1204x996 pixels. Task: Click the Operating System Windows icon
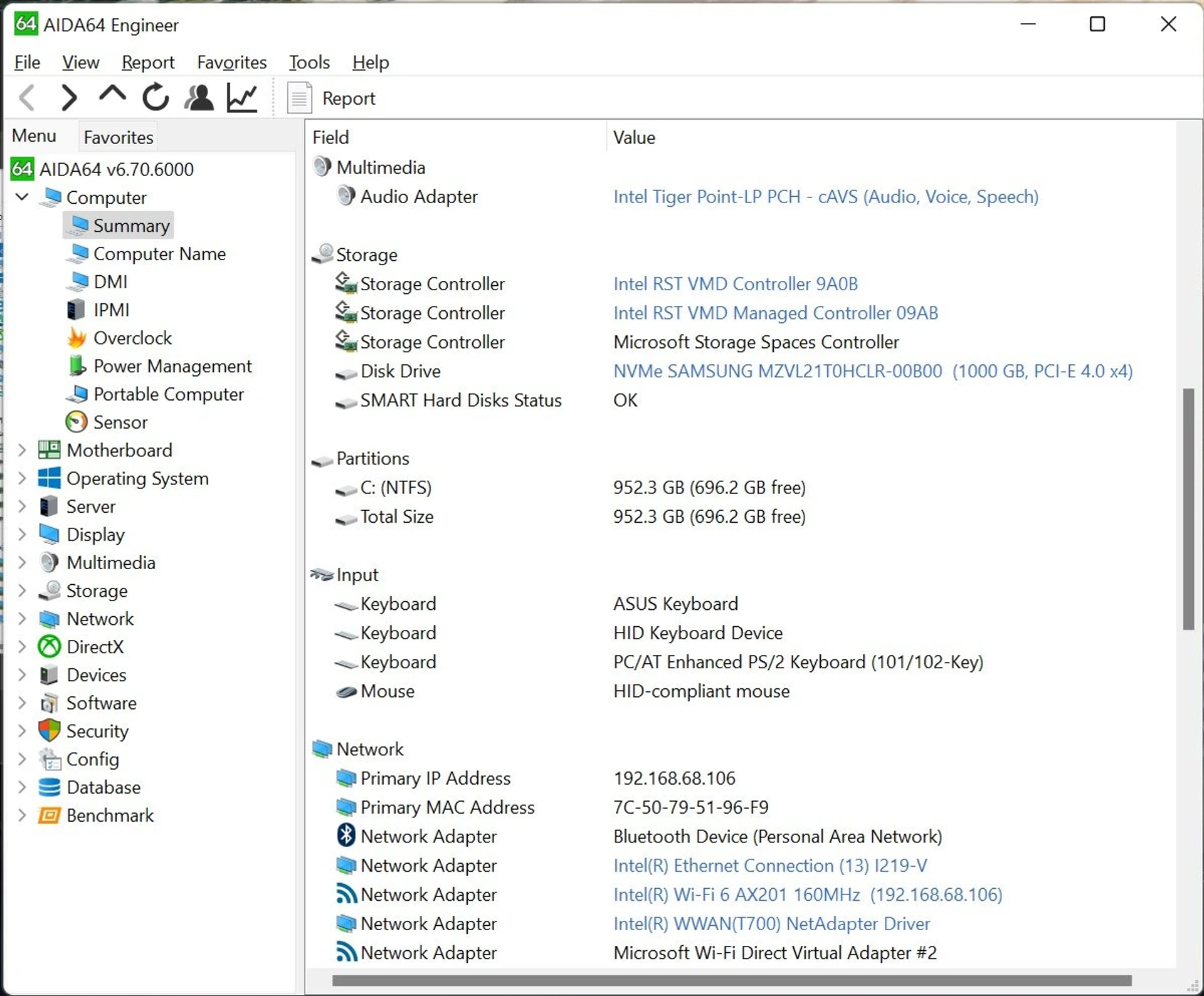coord(50,478)
